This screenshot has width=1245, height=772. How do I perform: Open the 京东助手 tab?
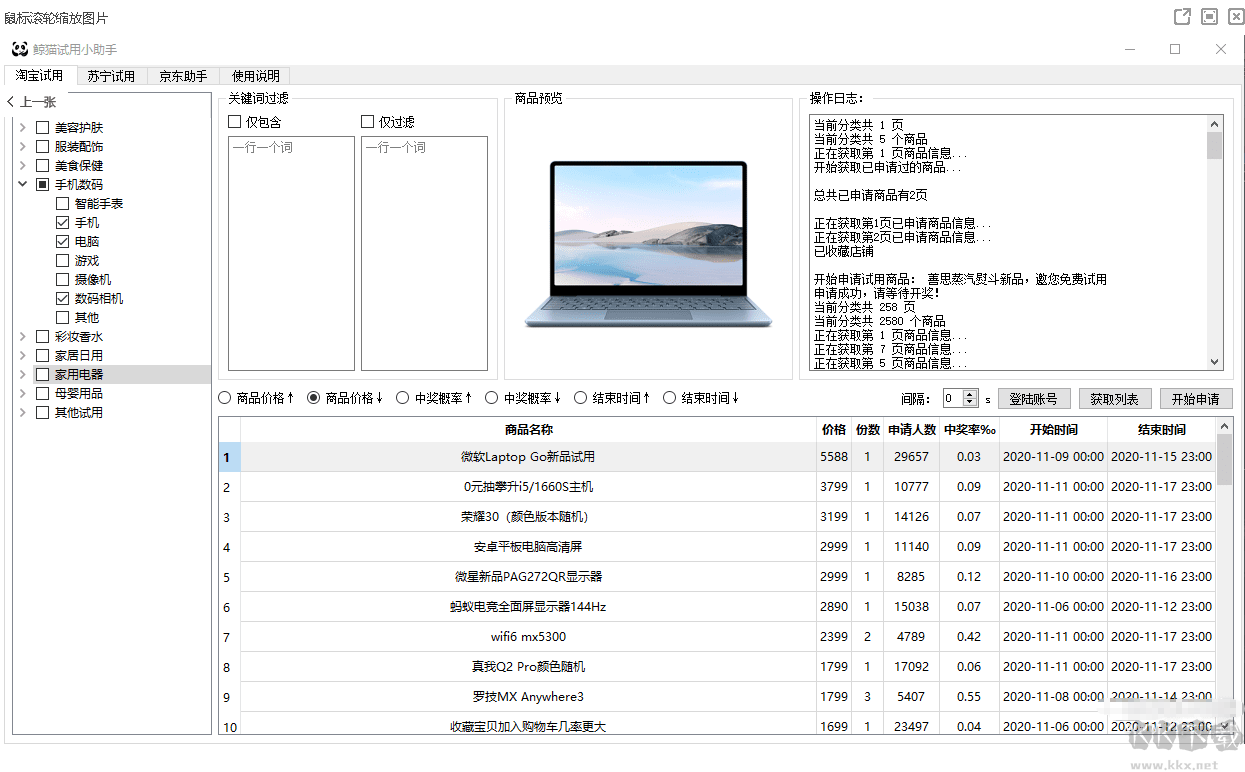tap(183, 76)
